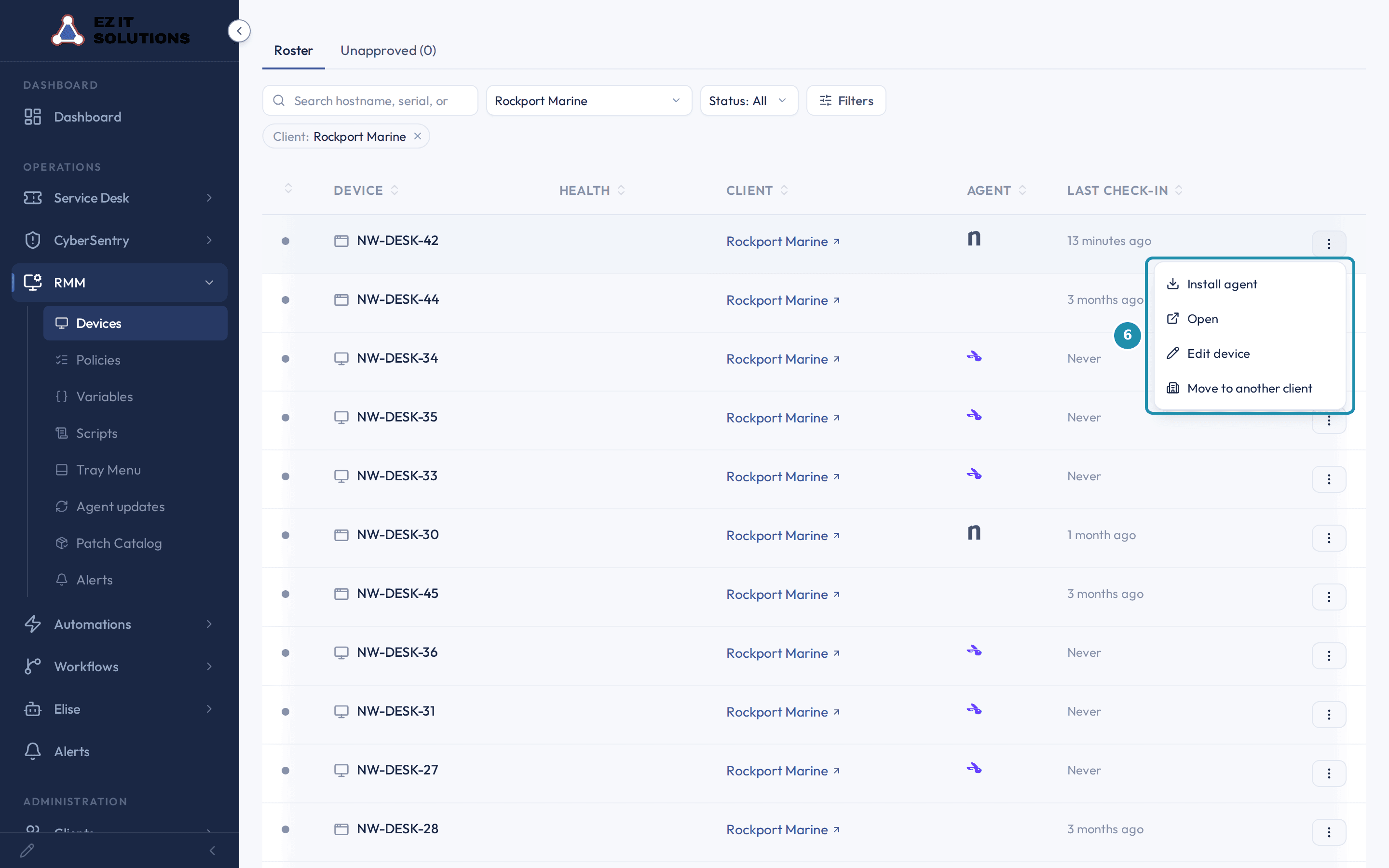
Task: Open the actions menu for NW-DESK-42
Action: pyautogui.click(x=1329, y=244)
